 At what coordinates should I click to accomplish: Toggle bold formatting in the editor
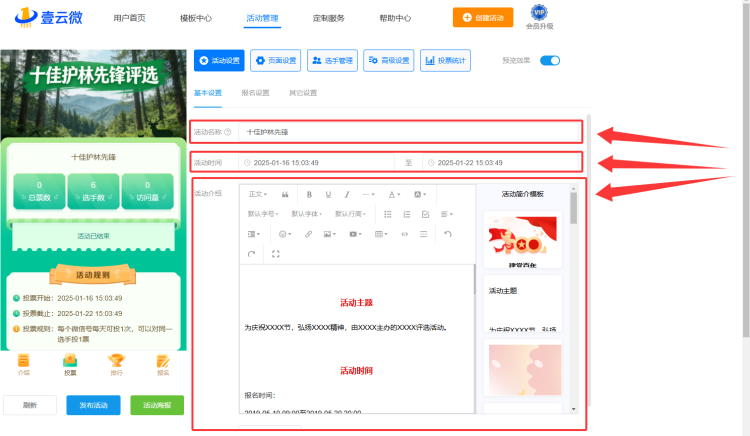(x=309, y=195)
